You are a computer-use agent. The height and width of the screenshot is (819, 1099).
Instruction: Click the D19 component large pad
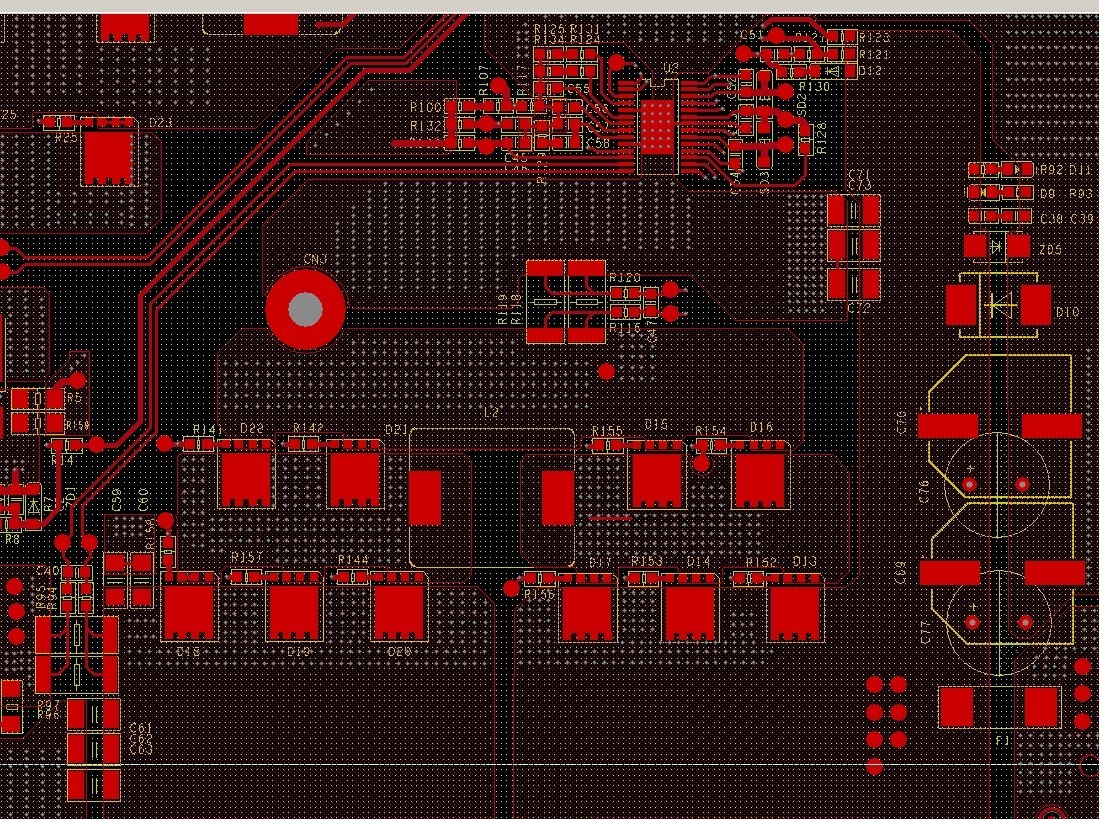click(294, 612)
